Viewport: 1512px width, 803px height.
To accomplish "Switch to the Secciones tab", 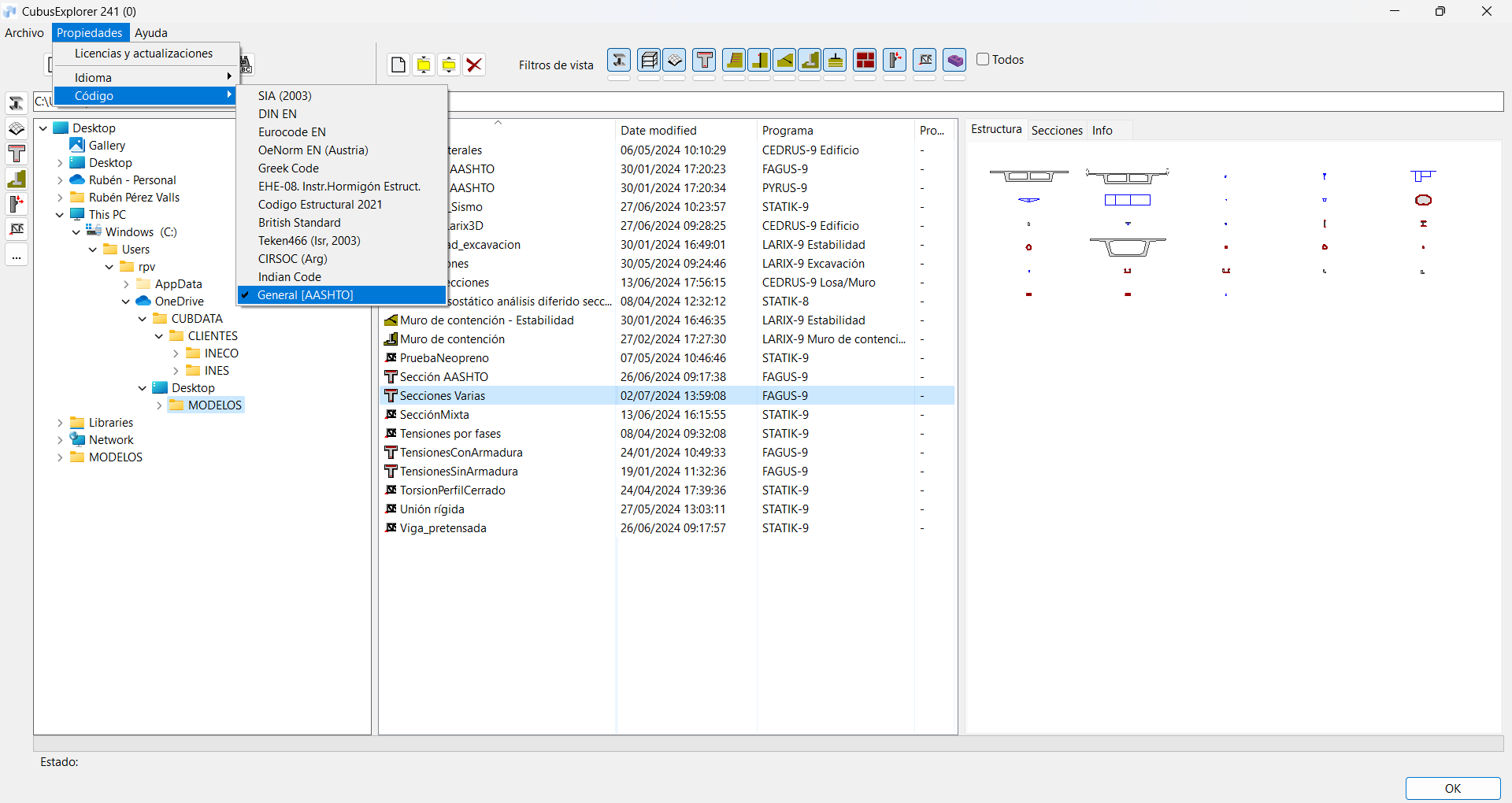I will (x=1057, y=131).
